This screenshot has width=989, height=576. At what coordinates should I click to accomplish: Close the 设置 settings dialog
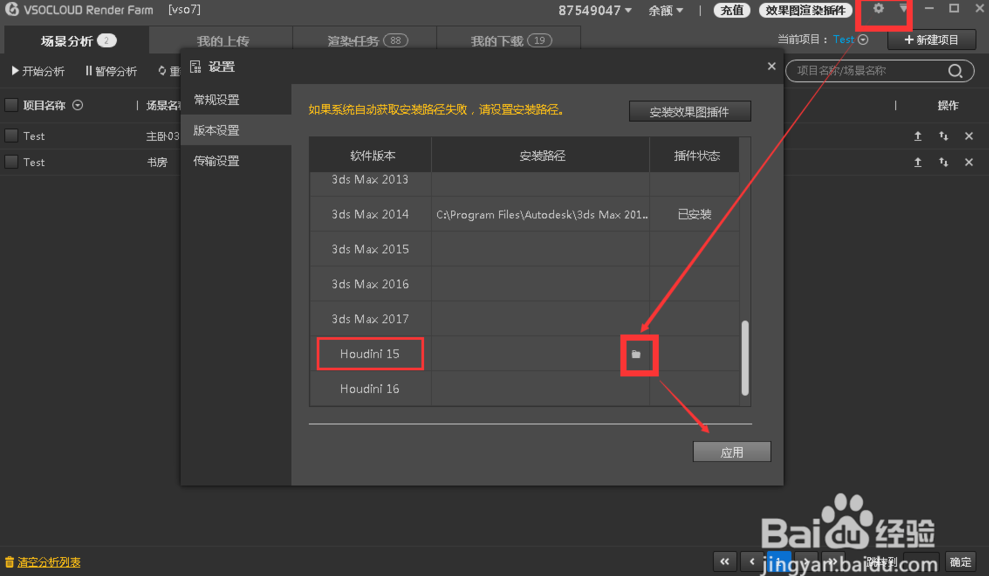click(x=771, y=66)
